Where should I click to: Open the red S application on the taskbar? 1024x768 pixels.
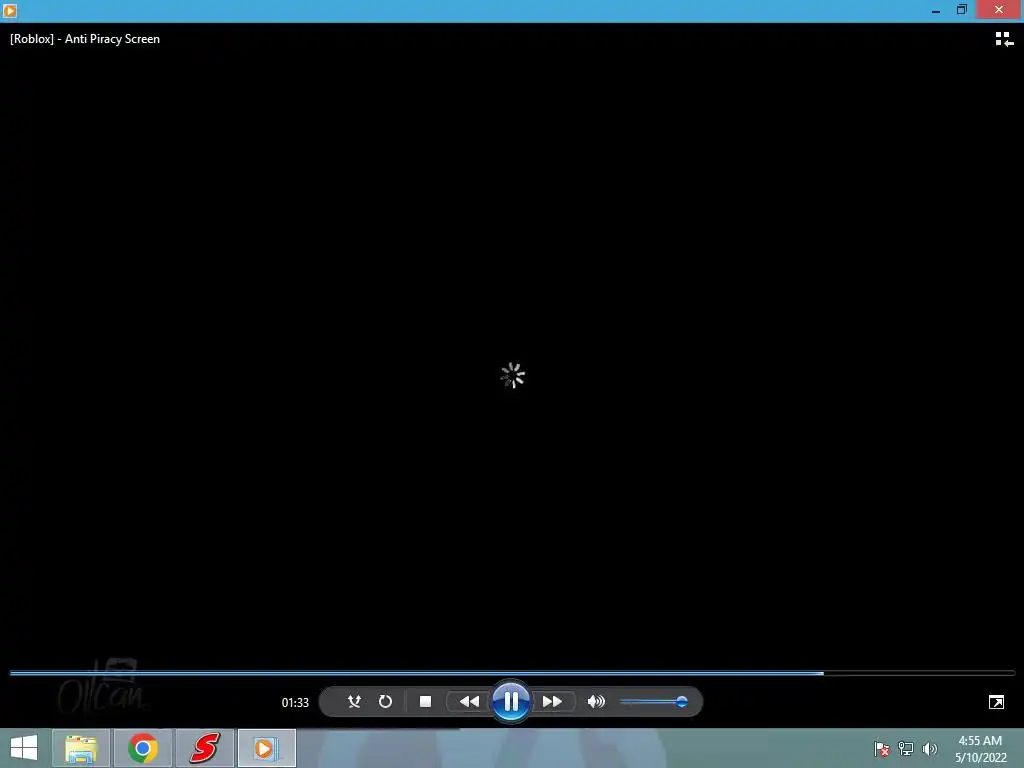[204, 748]
